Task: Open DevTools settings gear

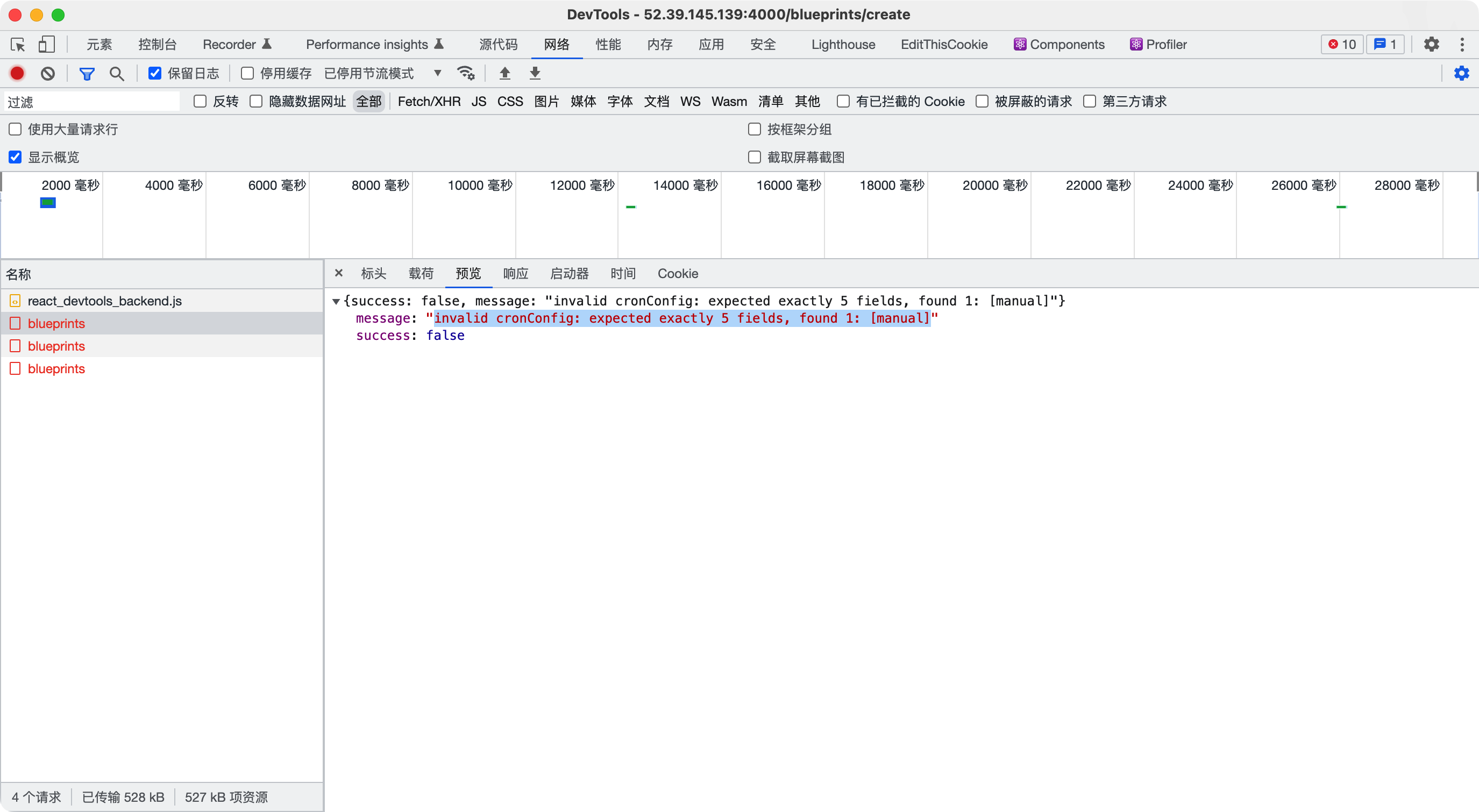Action: 1431,44
